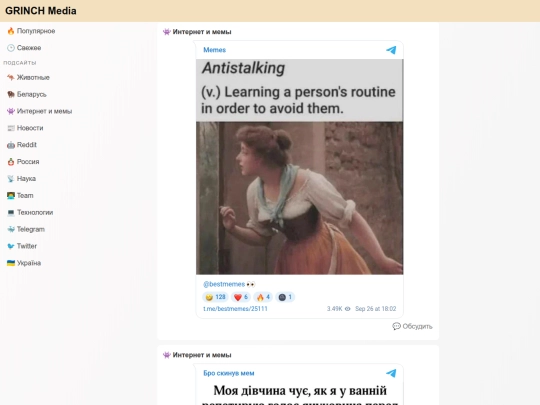Click the matryoshka icon for Россия
This screenshot has height=405, width=540.
[11, 162]
